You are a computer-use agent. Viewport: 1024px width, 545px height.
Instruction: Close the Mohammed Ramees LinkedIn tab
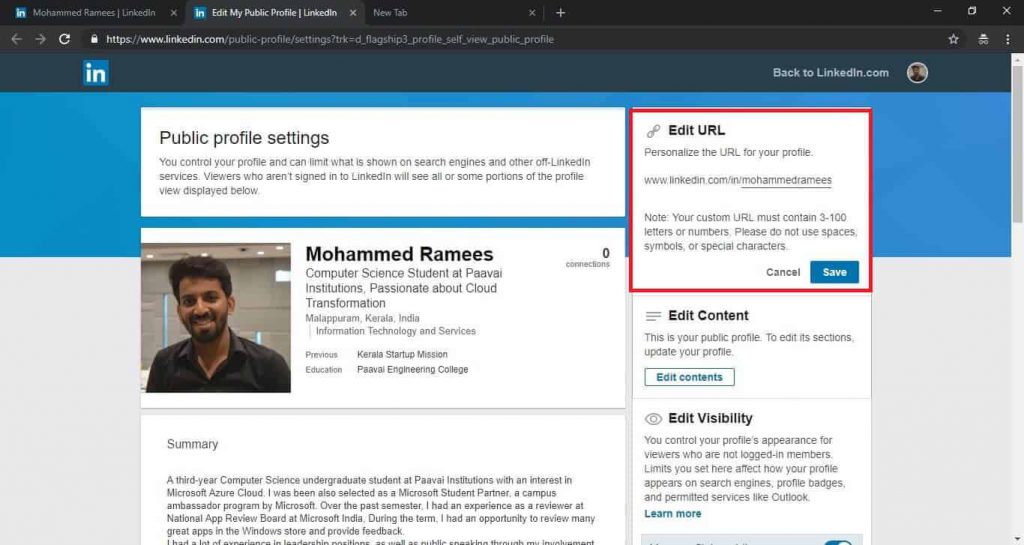coord(174,12)
